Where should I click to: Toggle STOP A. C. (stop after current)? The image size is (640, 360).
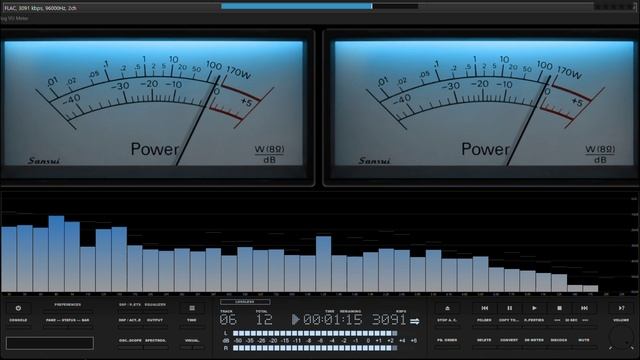[x=447, y=320]
